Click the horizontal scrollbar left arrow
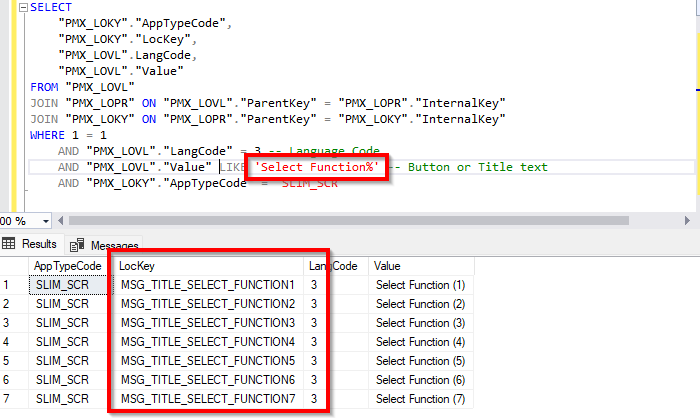The width and height of the screenshot is (700, 418). pyautogui.click(x=61, y=221)
